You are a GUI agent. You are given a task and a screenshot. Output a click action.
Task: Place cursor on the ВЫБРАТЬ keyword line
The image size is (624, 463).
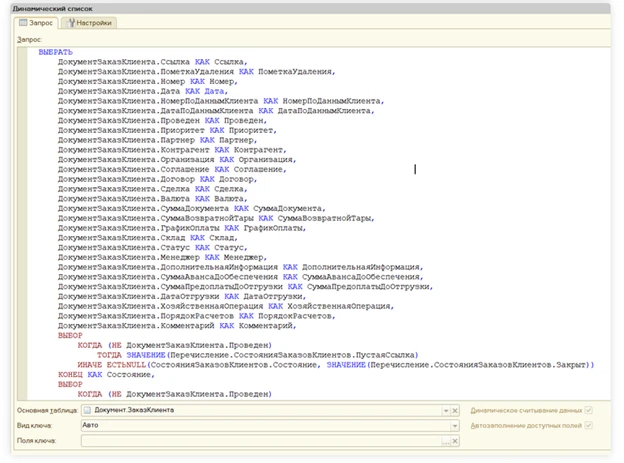coord(55,52)
